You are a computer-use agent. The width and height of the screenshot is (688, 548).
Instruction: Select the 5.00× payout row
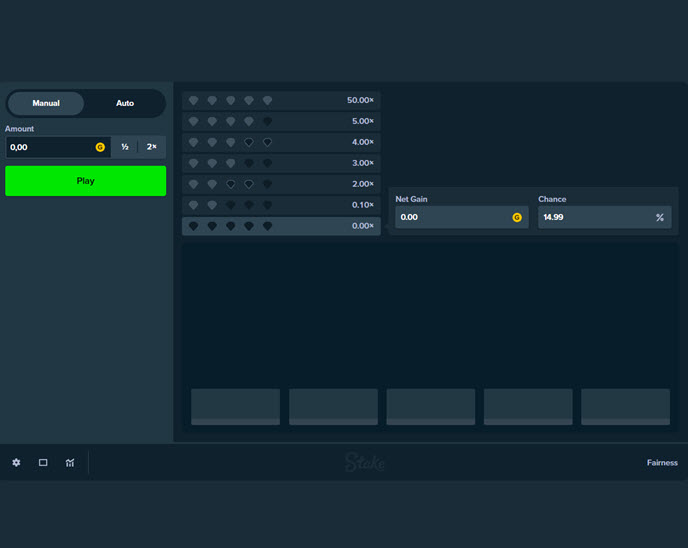click(281, 121)
